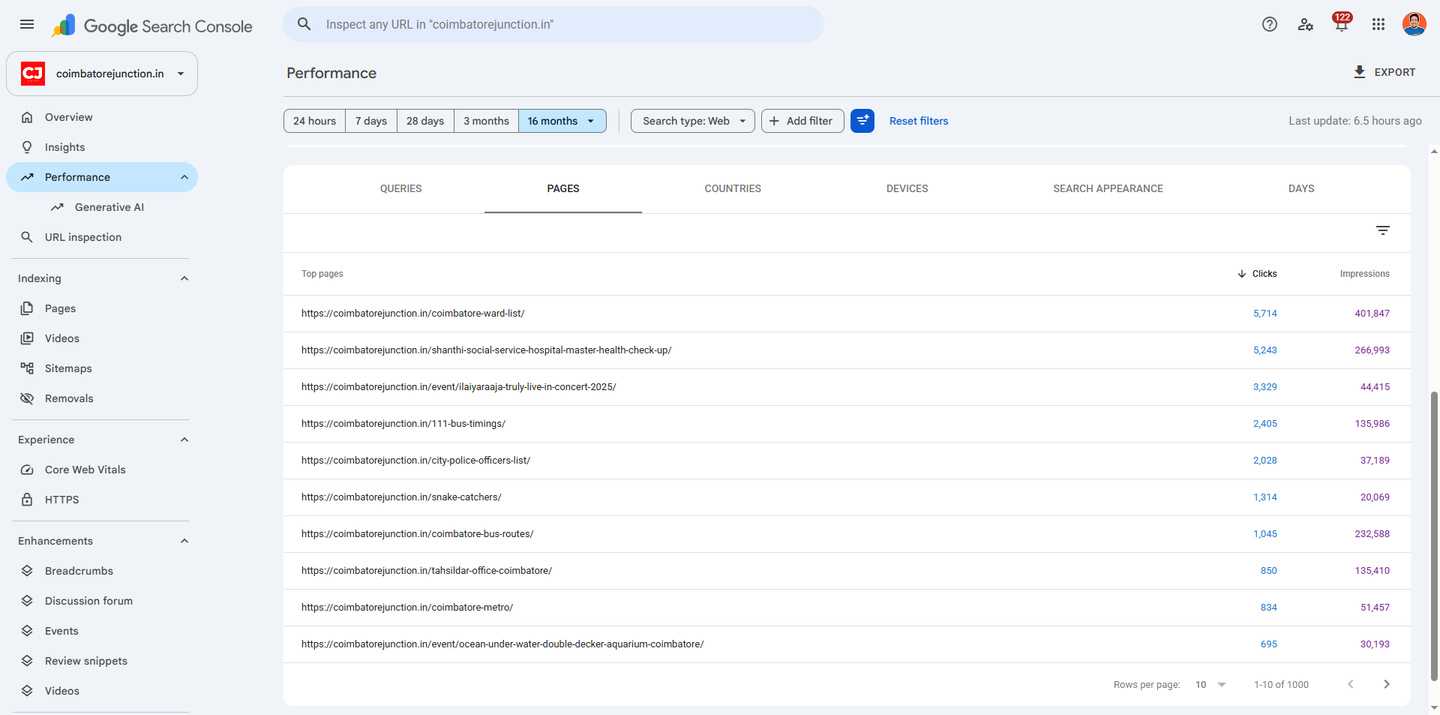Switch to the Days tab
This screenshot has height=715, width=1440.
[x=1301, y=188]
